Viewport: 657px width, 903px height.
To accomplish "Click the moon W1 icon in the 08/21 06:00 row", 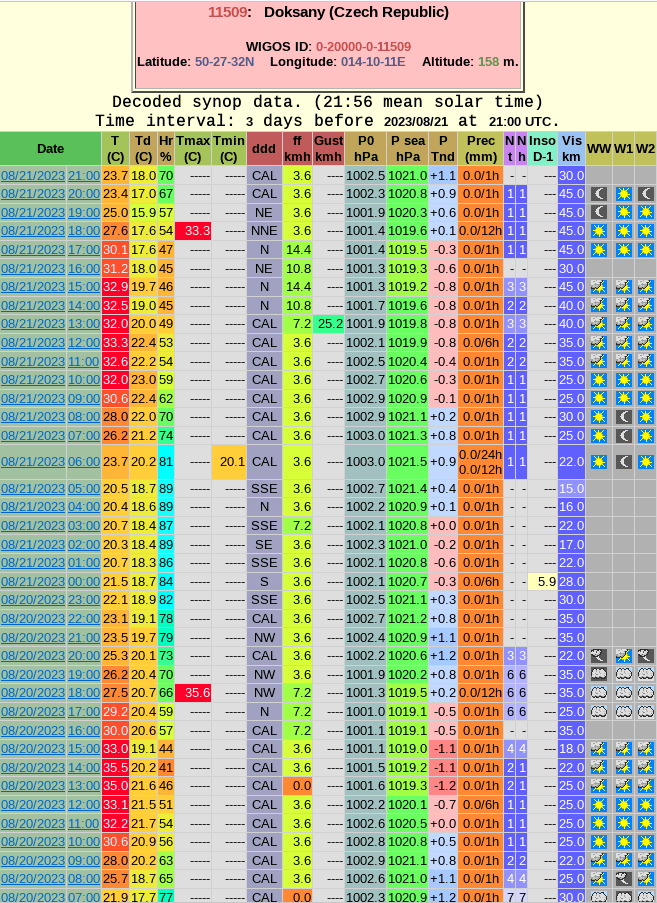I will pos(623,462).
